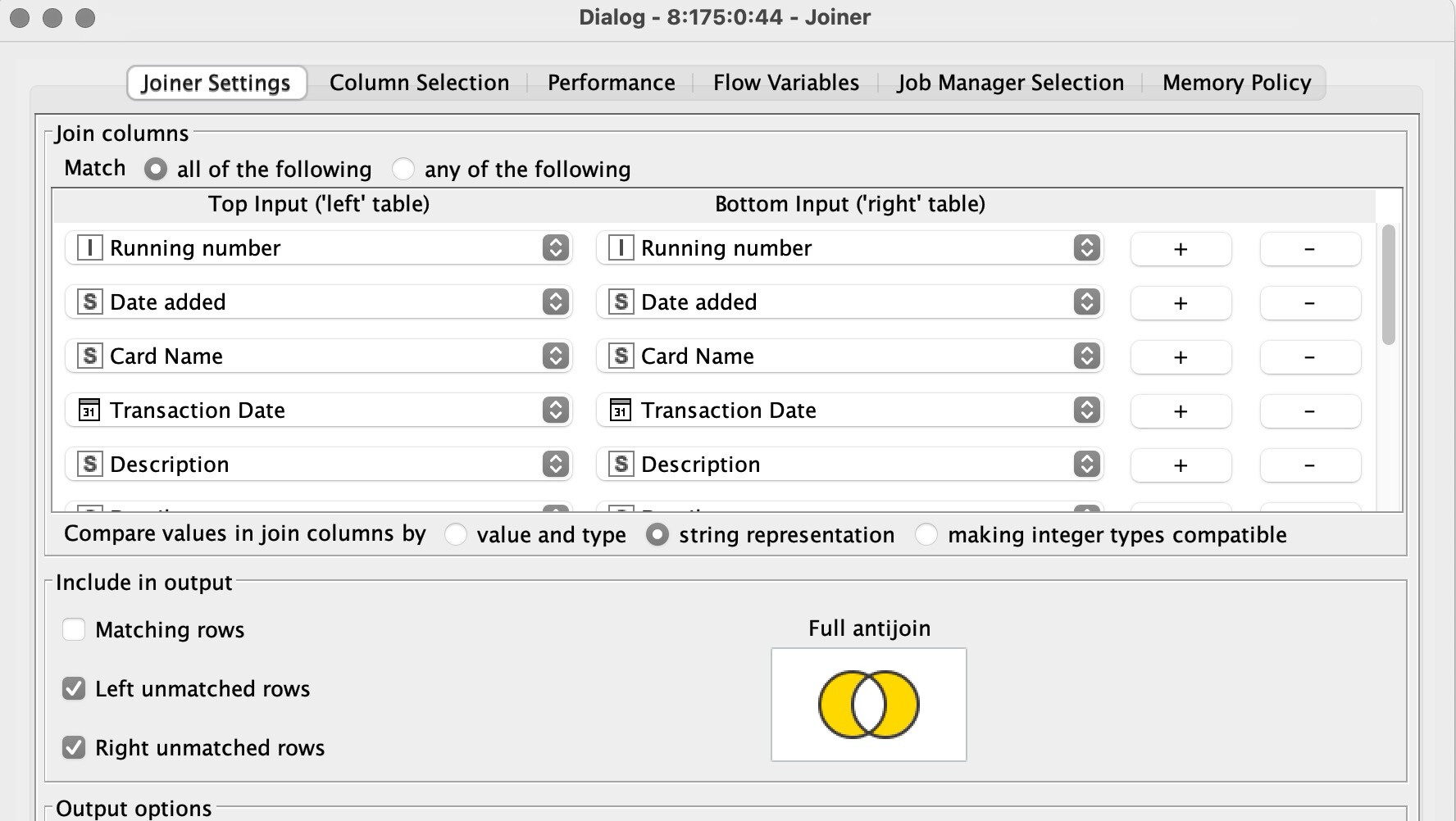1456x821 pixels.
Task: Disable Left unmatched rows
Action: point(74,688)
